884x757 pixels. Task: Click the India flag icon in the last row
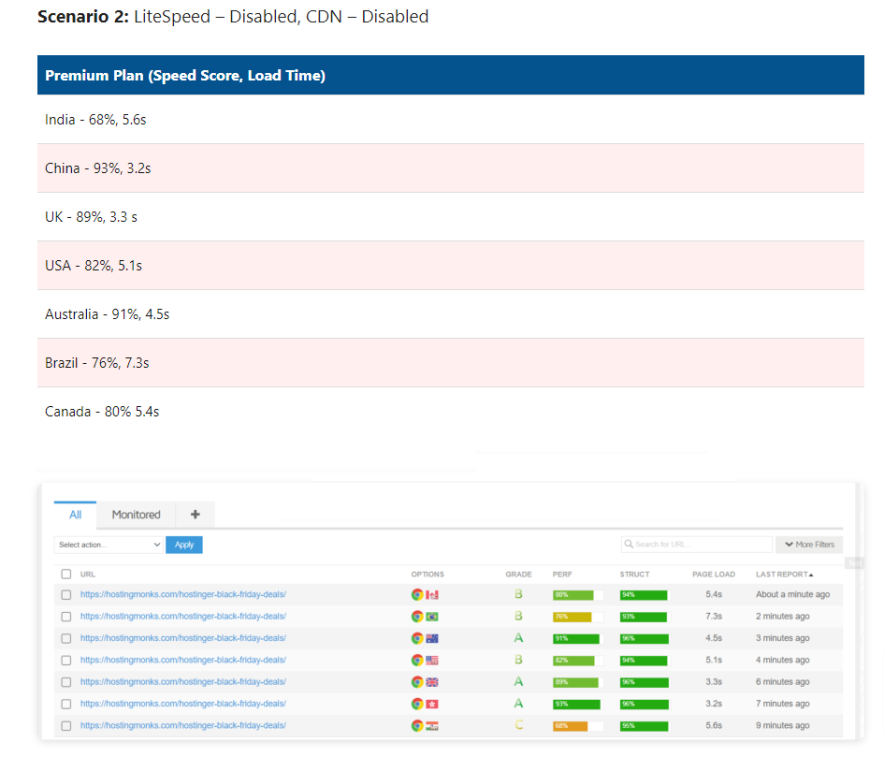tap(432, 724)
